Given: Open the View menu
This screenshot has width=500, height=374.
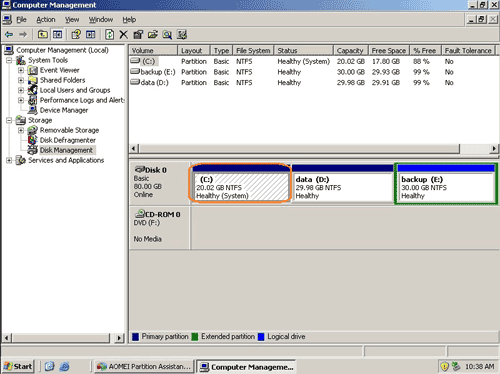Looking at the screenshot, I should [72, 20].
